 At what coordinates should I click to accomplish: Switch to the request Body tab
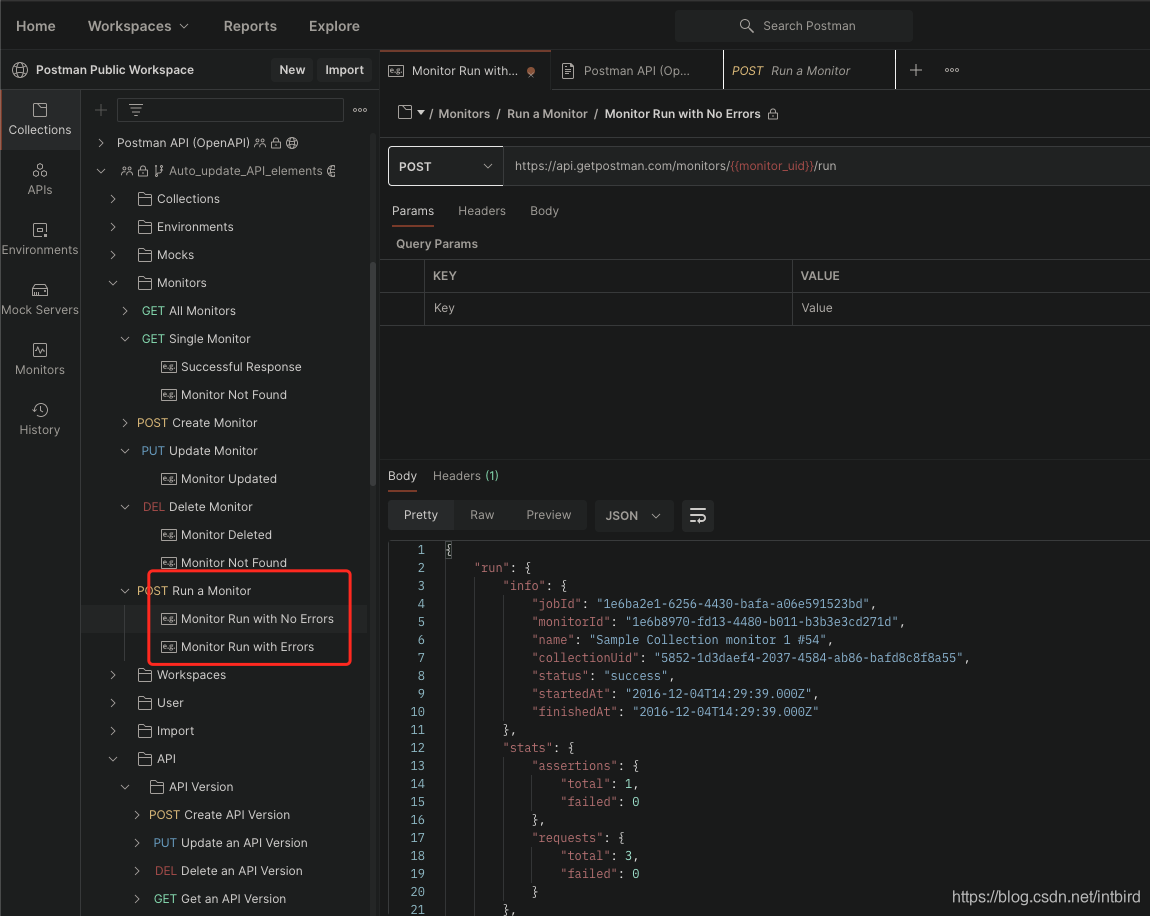544,211
